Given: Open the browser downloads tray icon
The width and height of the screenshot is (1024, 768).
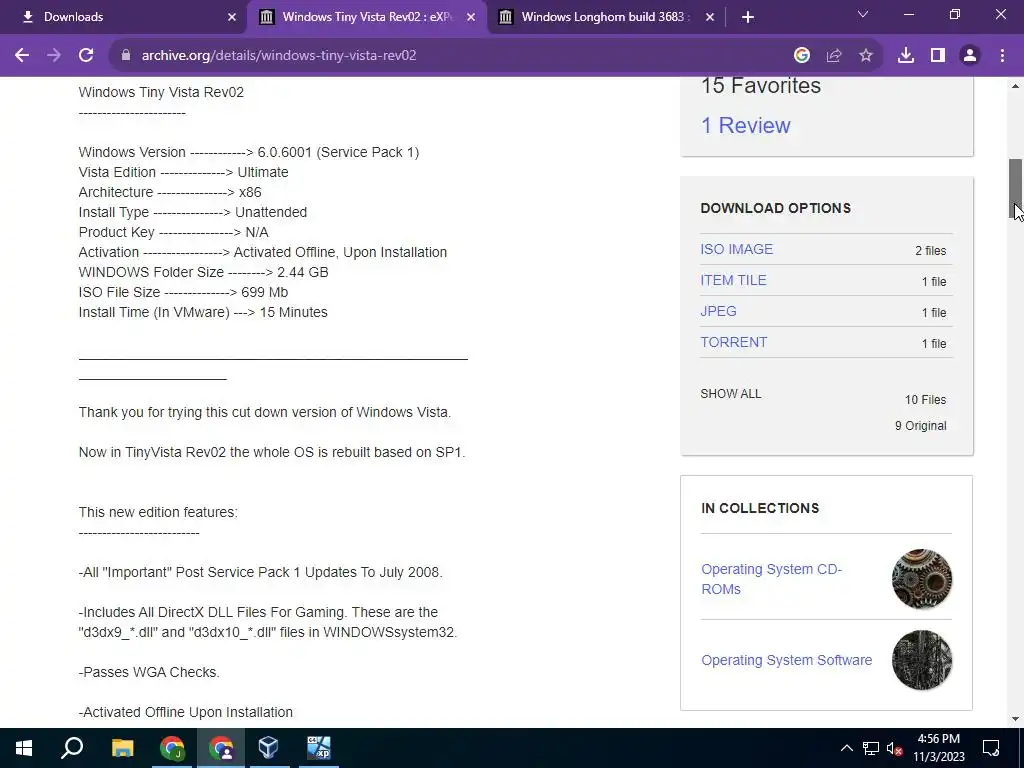Looking at the screenshot, I should (906, 56).
